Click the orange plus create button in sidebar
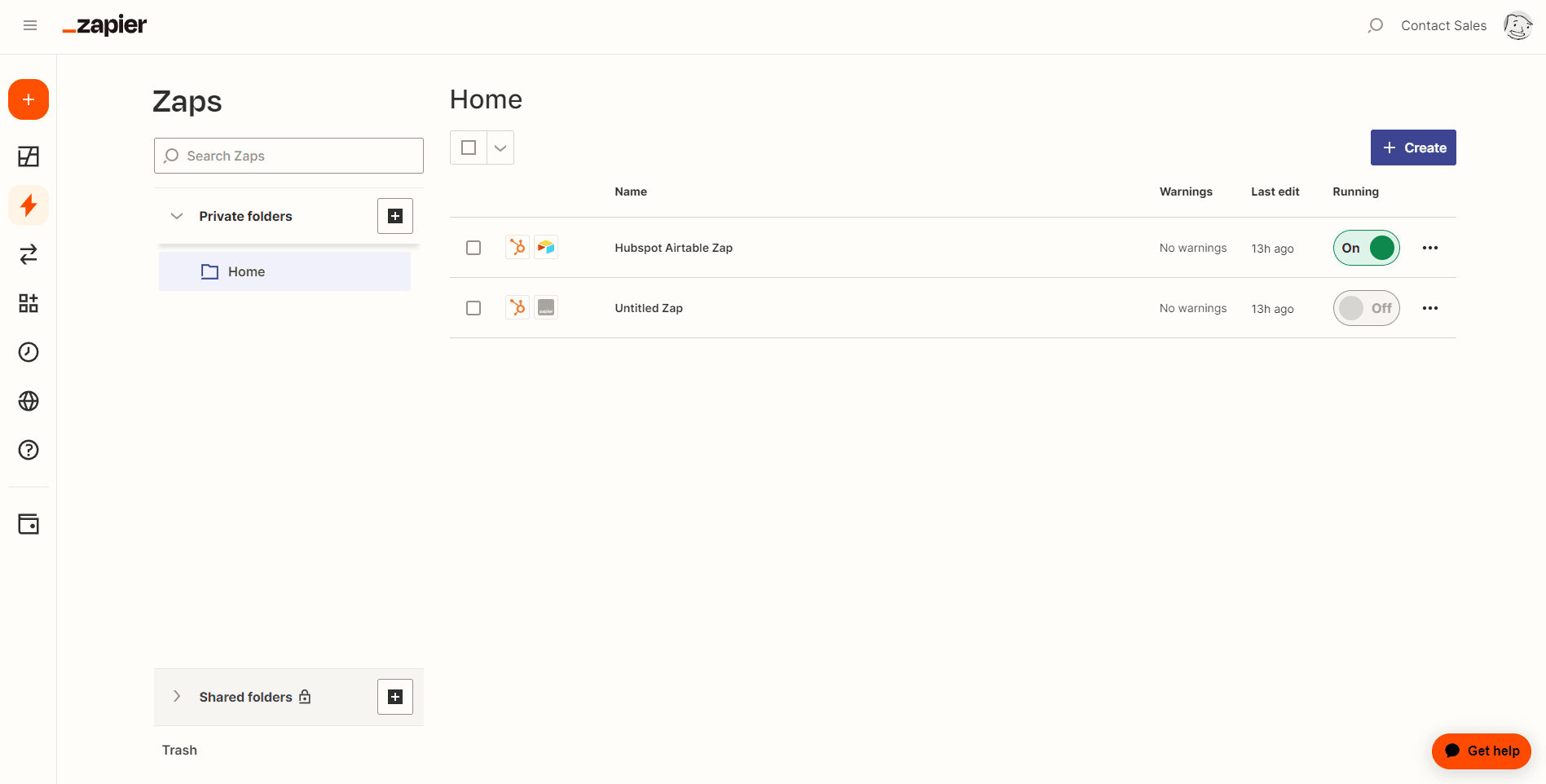 (x=29, y=99)
